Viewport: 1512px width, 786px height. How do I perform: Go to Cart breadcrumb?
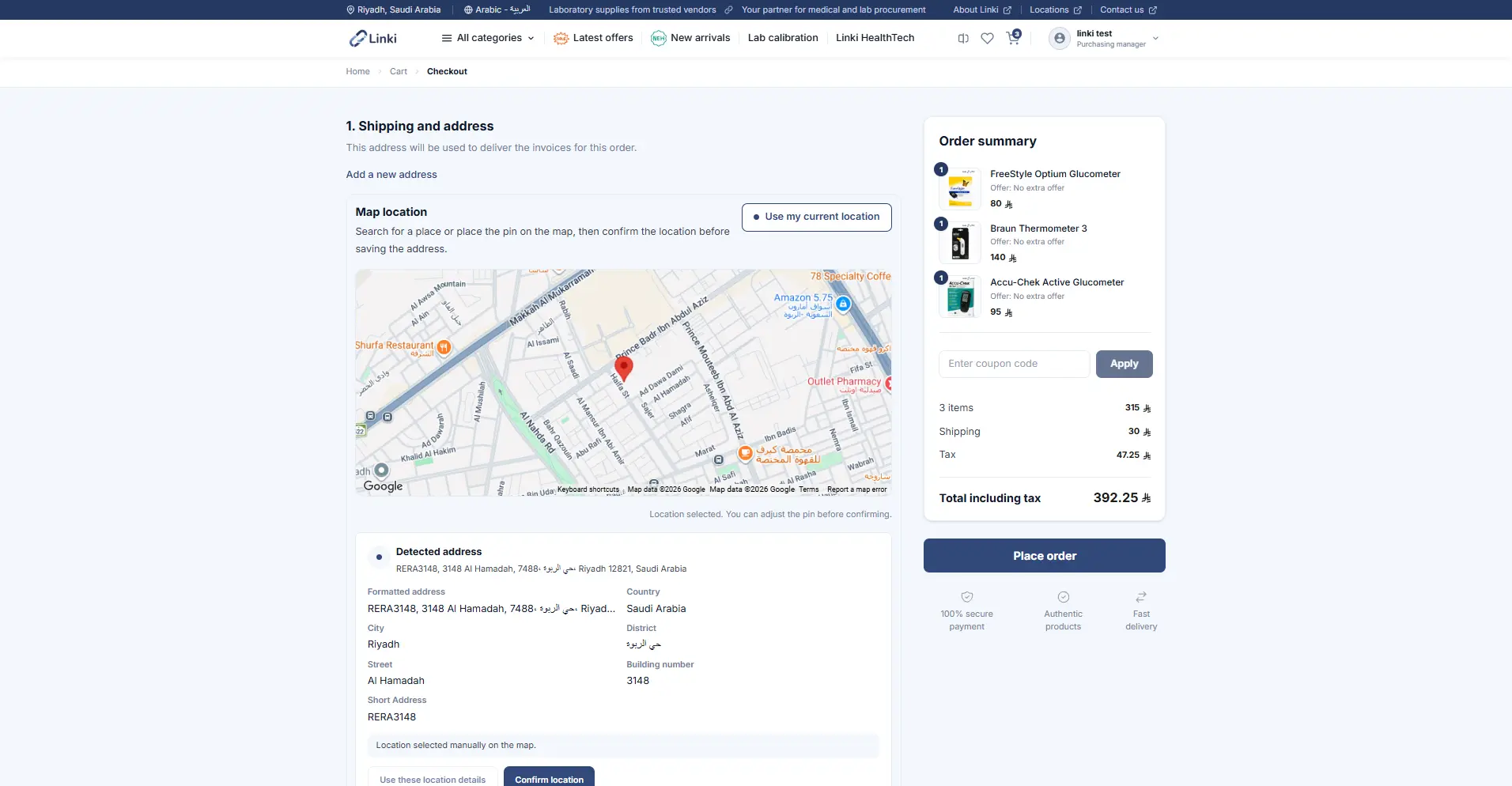point(399,71)
